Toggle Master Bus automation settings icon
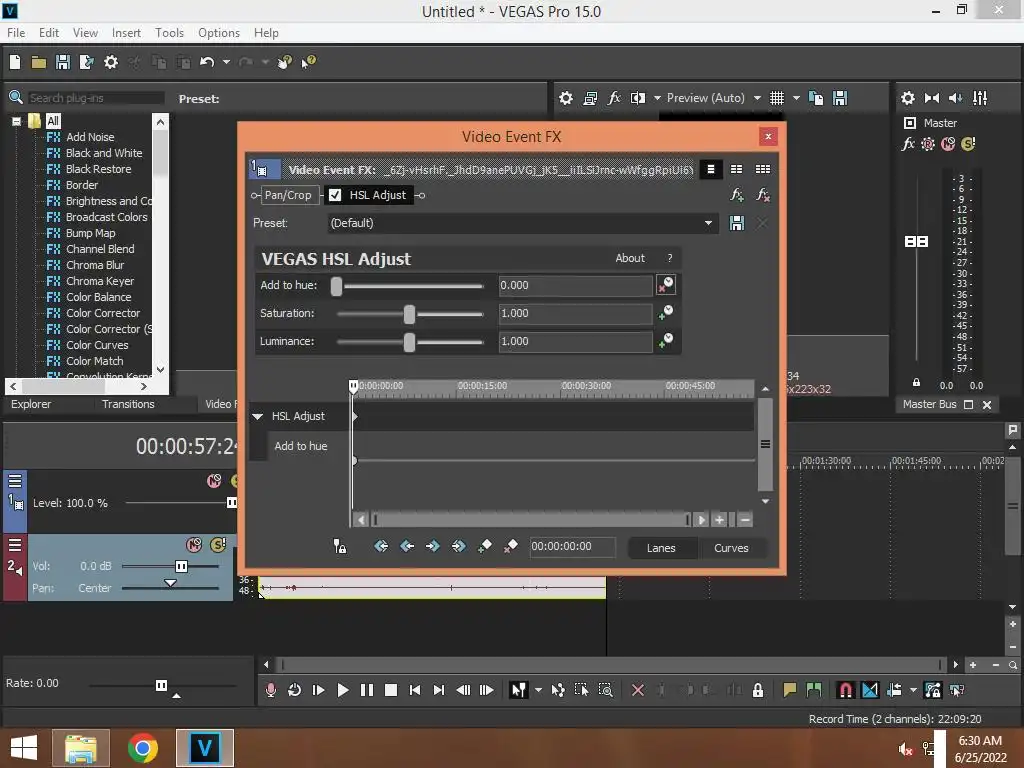This screenshot has height=768, width=1024. click(928, 144)
